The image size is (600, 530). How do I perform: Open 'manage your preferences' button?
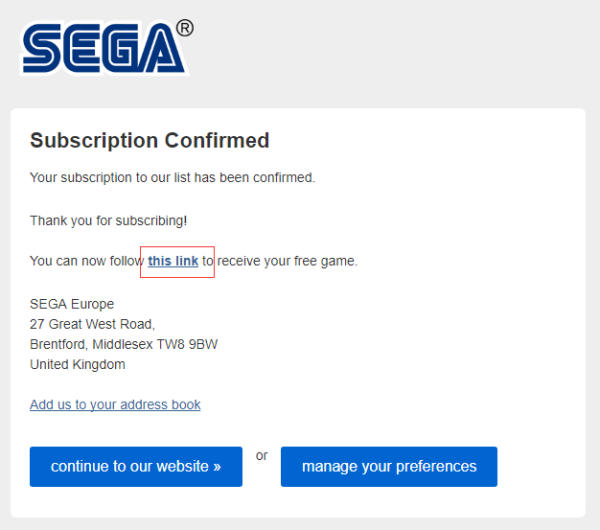(x=389, y=466)
